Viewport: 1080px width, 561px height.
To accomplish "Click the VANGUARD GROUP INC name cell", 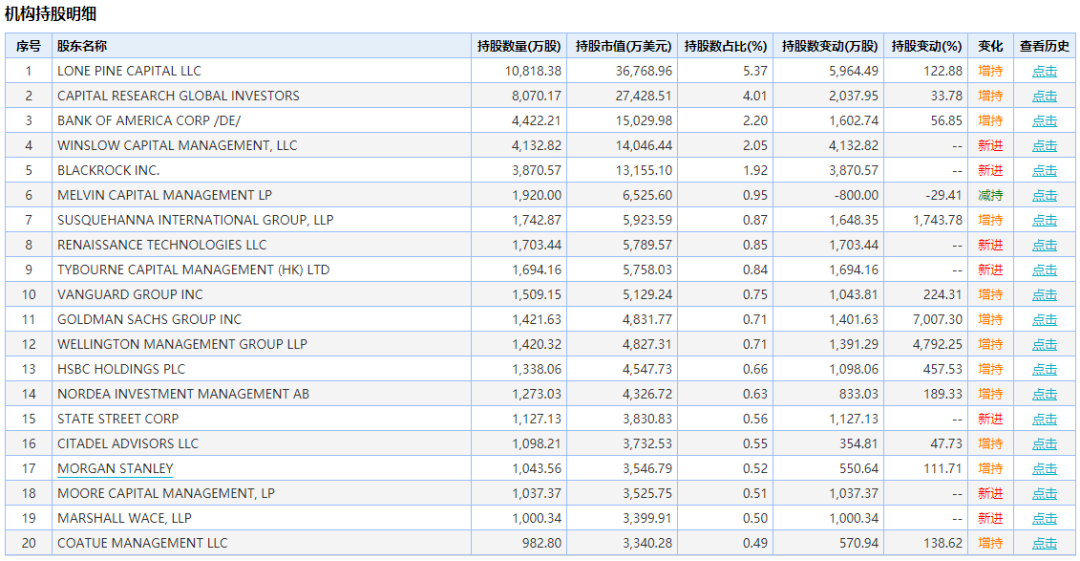I will point(261,294).
